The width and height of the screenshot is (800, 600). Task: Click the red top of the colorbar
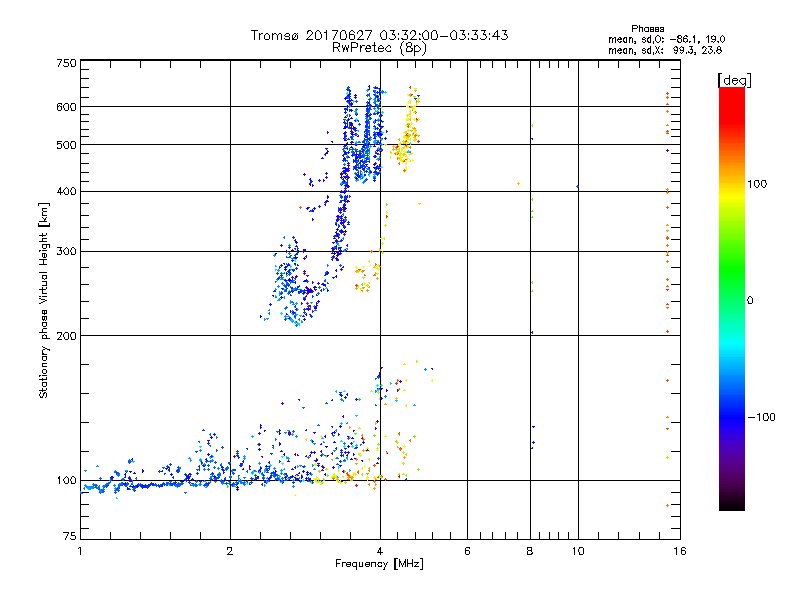coord(731,93)
